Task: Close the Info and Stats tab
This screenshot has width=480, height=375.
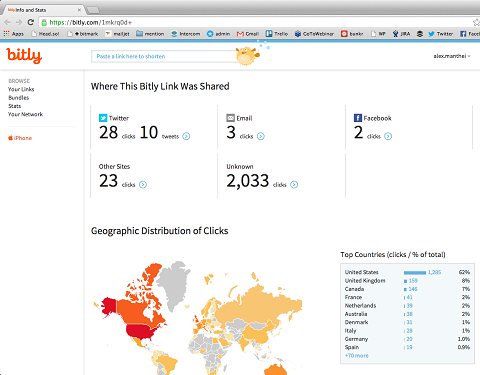Action: (79, 10)
